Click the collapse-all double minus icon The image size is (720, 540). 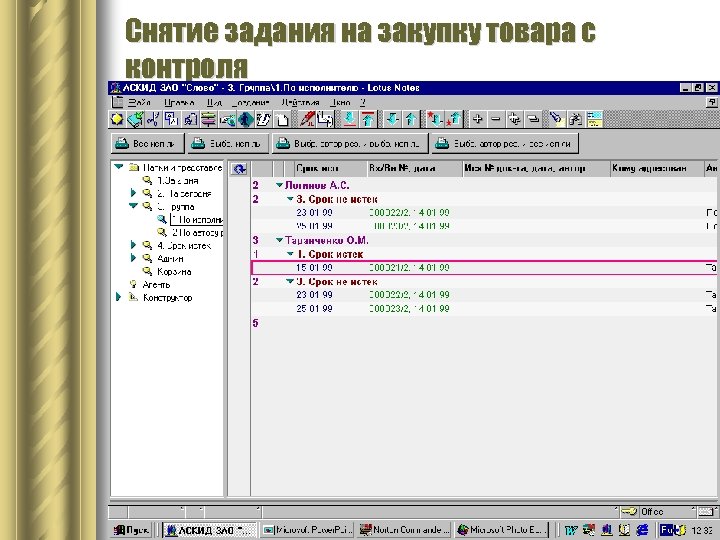533,119
